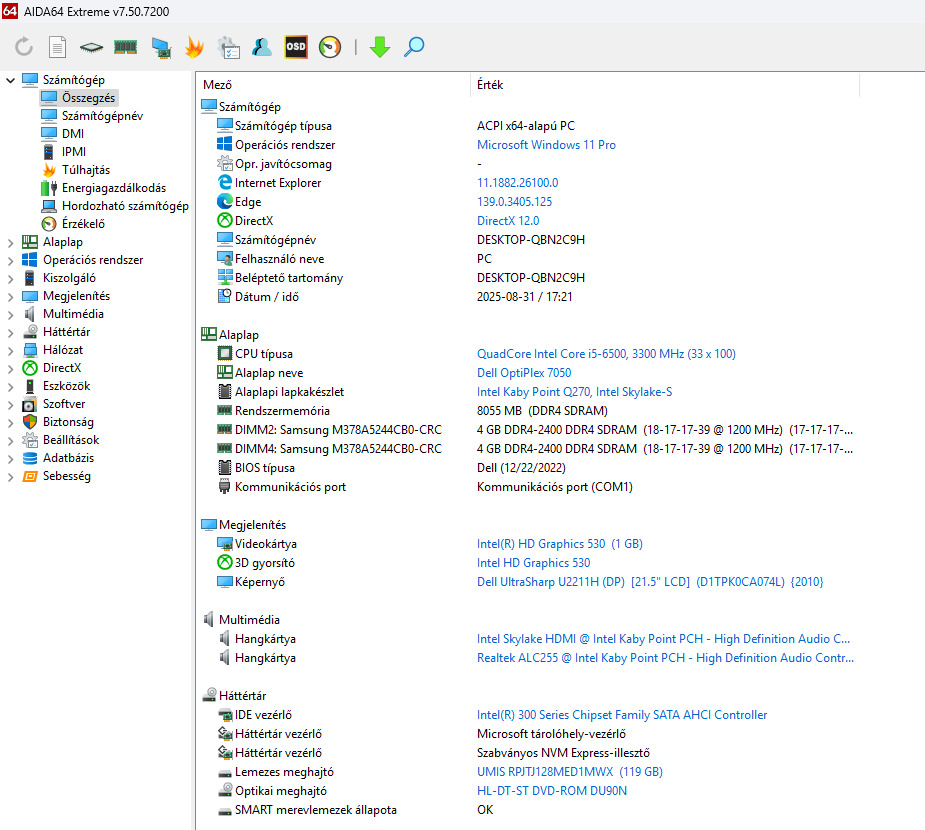
Task: Expand the Sebesség tree node
Action: [11, 477]
